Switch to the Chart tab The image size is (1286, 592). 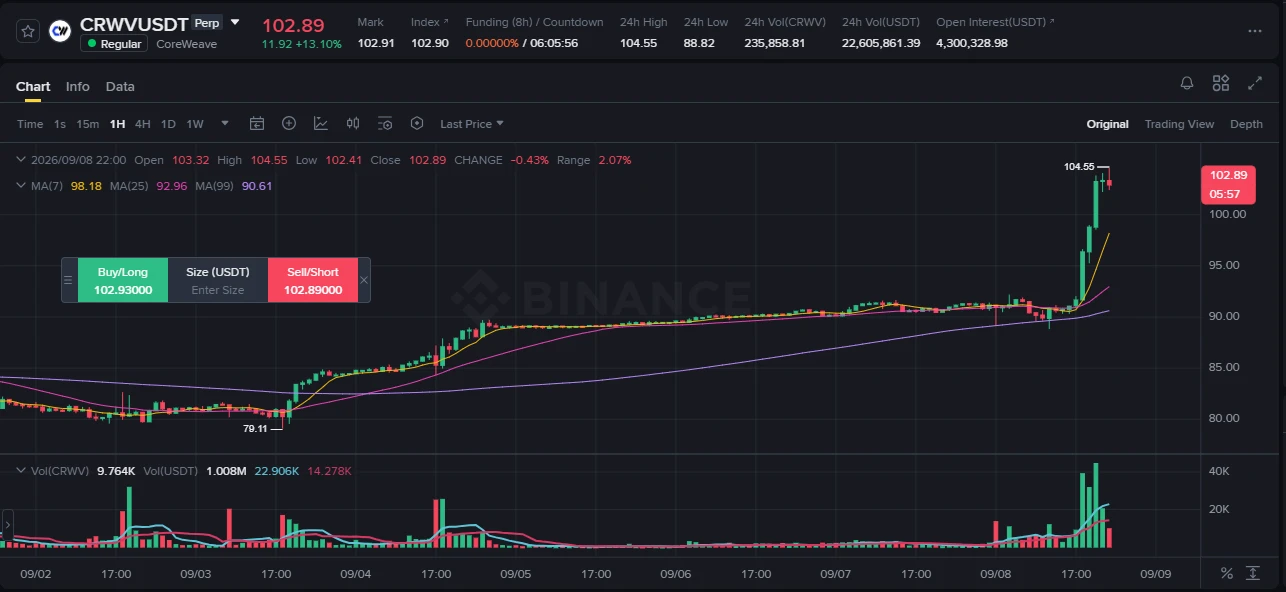(33, 87)
